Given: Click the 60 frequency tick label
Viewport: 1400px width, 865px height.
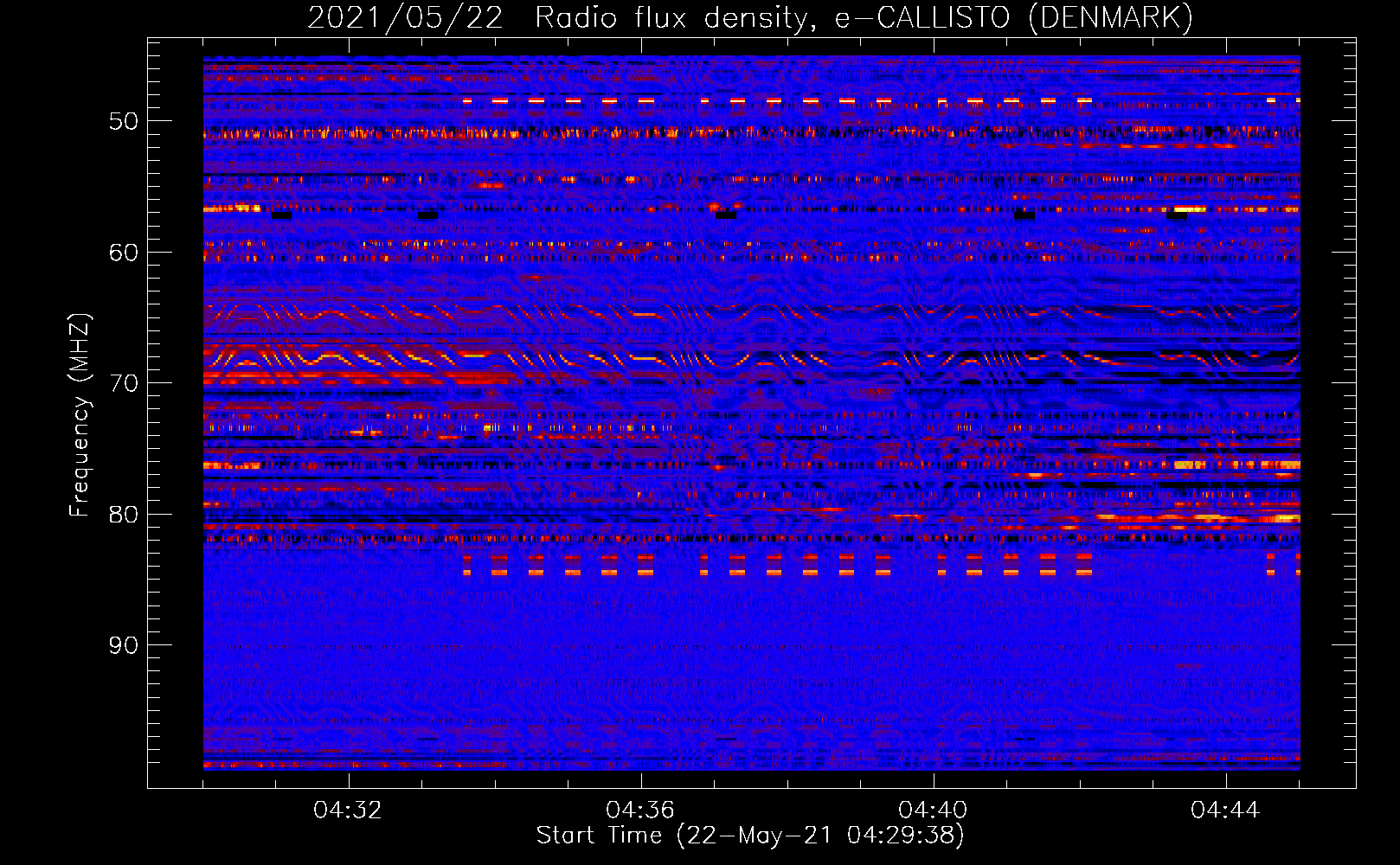Looking at the screenshot, I should point(124,253).
